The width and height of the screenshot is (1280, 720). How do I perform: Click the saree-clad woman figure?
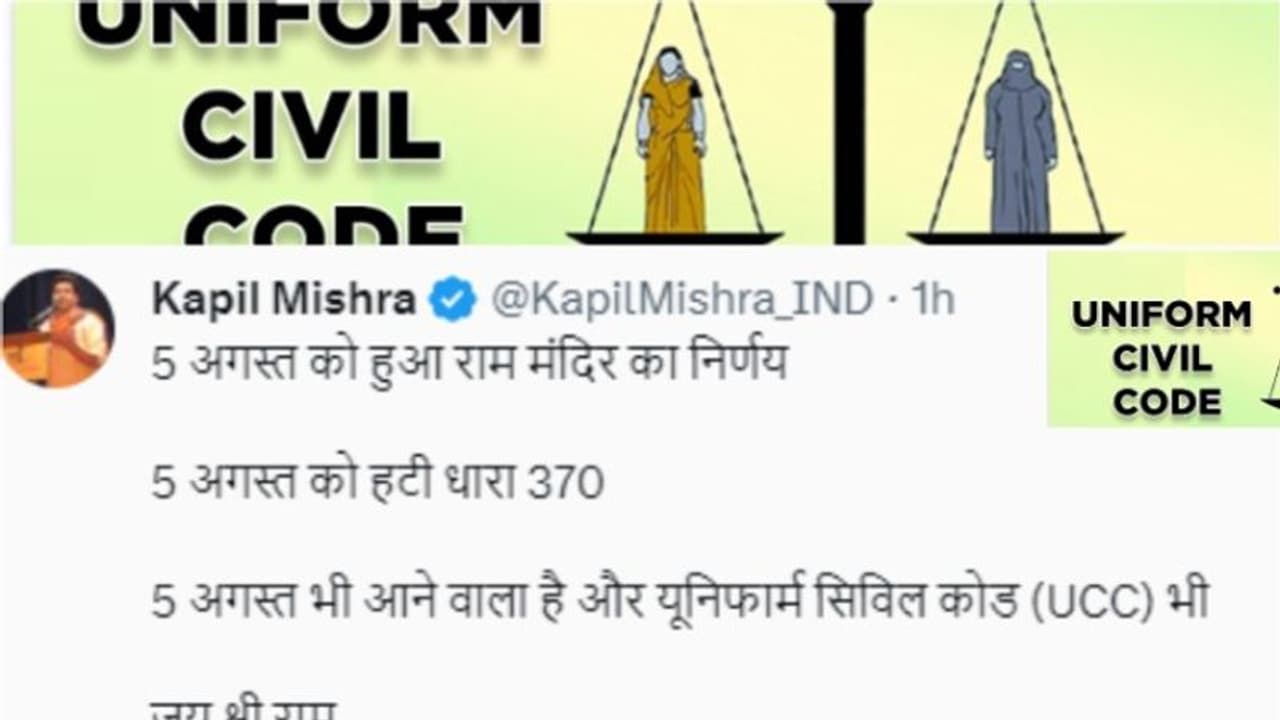(x=672, y=140)
